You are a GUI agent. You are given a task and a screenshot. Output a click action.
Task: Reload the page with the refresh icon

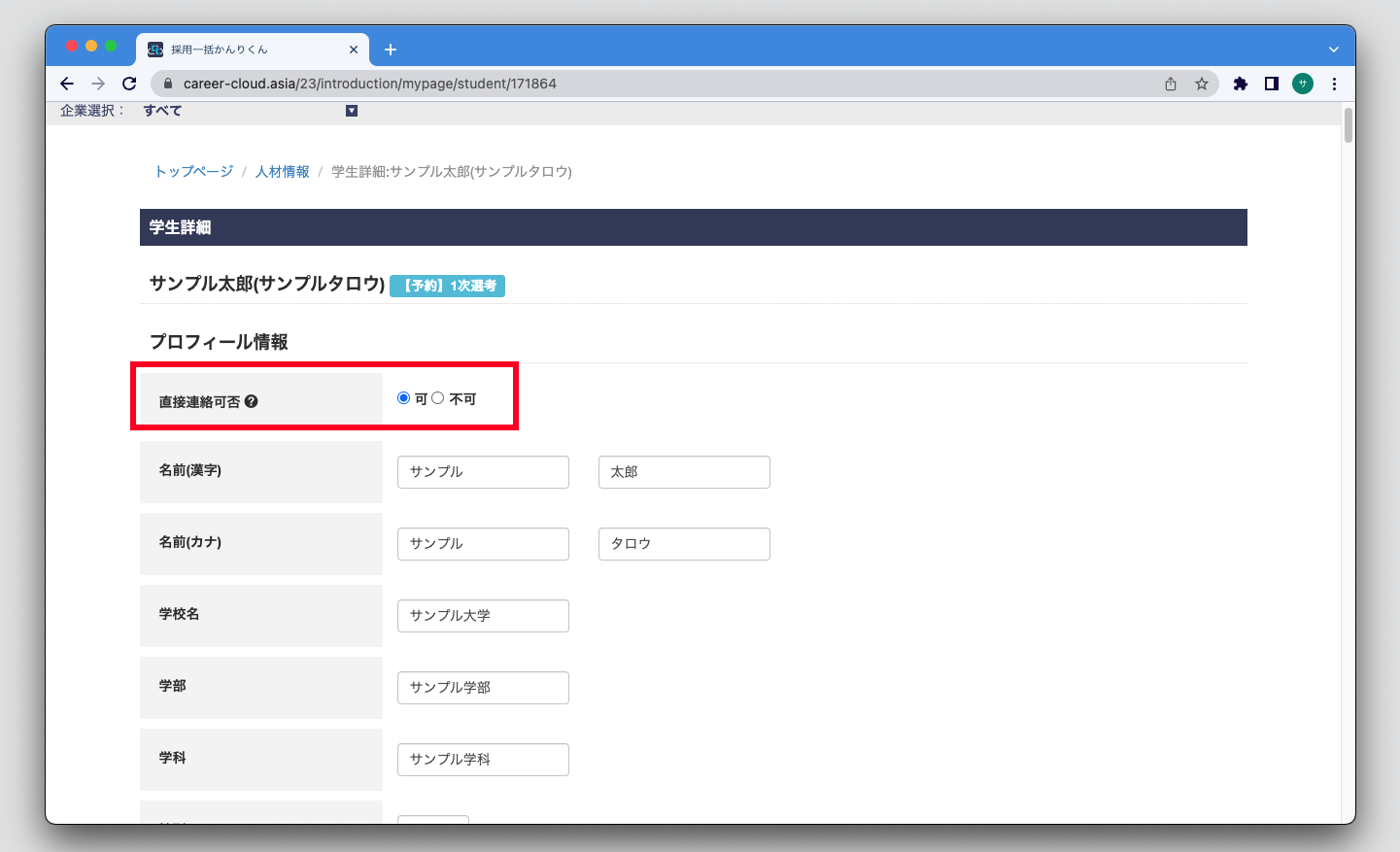[129, 84]
